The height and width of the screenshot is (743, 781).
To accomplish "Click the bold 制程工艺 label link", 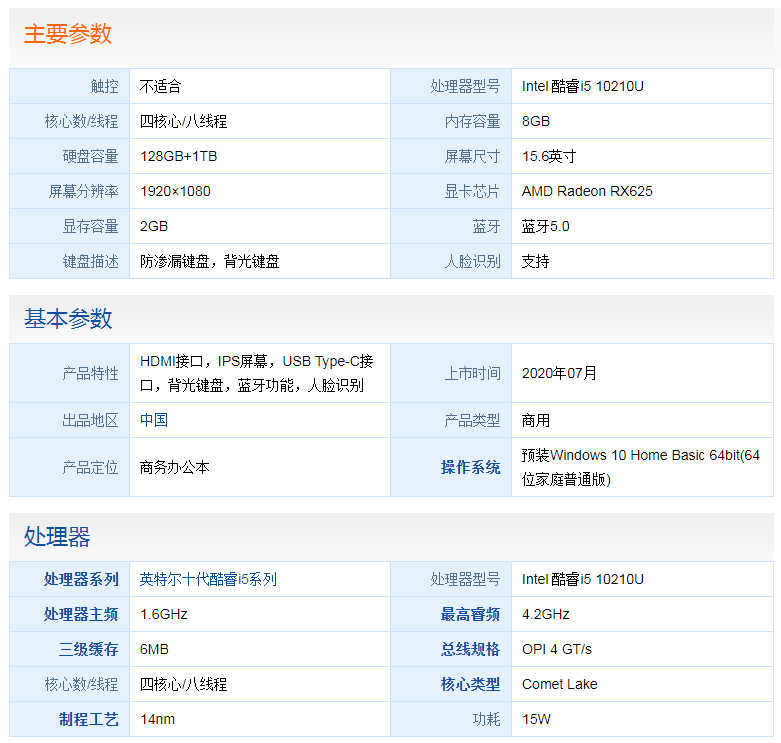I will pyautogui.click(x=88, y=719).
